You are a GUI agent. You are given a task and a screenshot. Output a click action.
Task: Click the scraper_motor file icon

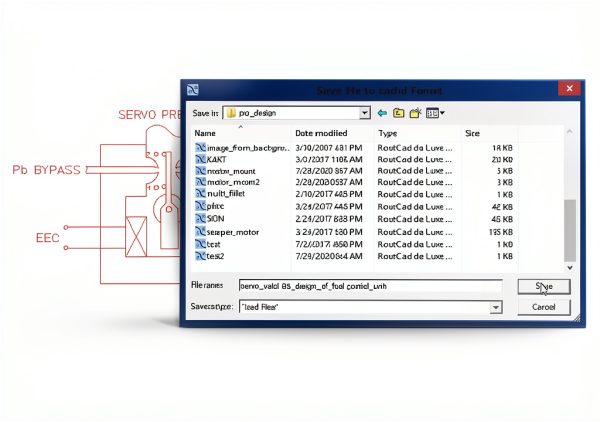(x=201, y=232)
